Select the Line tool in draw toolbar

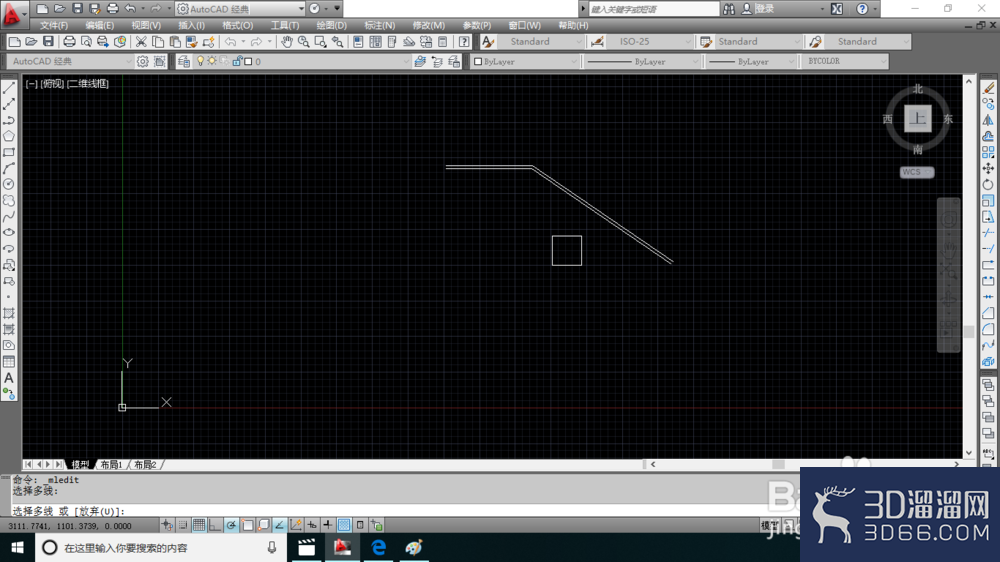pos(9,88)
